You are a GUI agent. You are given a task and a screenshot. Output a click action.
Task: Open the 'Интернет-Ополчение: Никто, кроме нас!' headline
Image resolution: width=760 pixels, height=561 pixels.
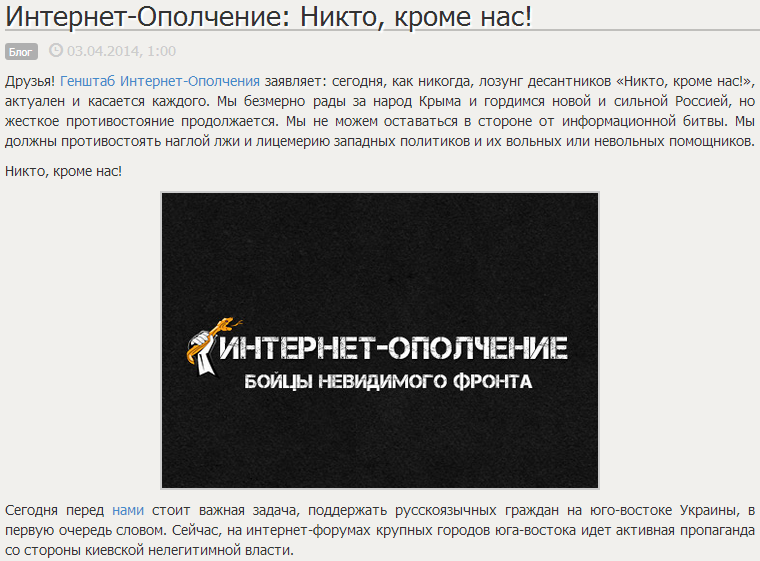(269, 17)
